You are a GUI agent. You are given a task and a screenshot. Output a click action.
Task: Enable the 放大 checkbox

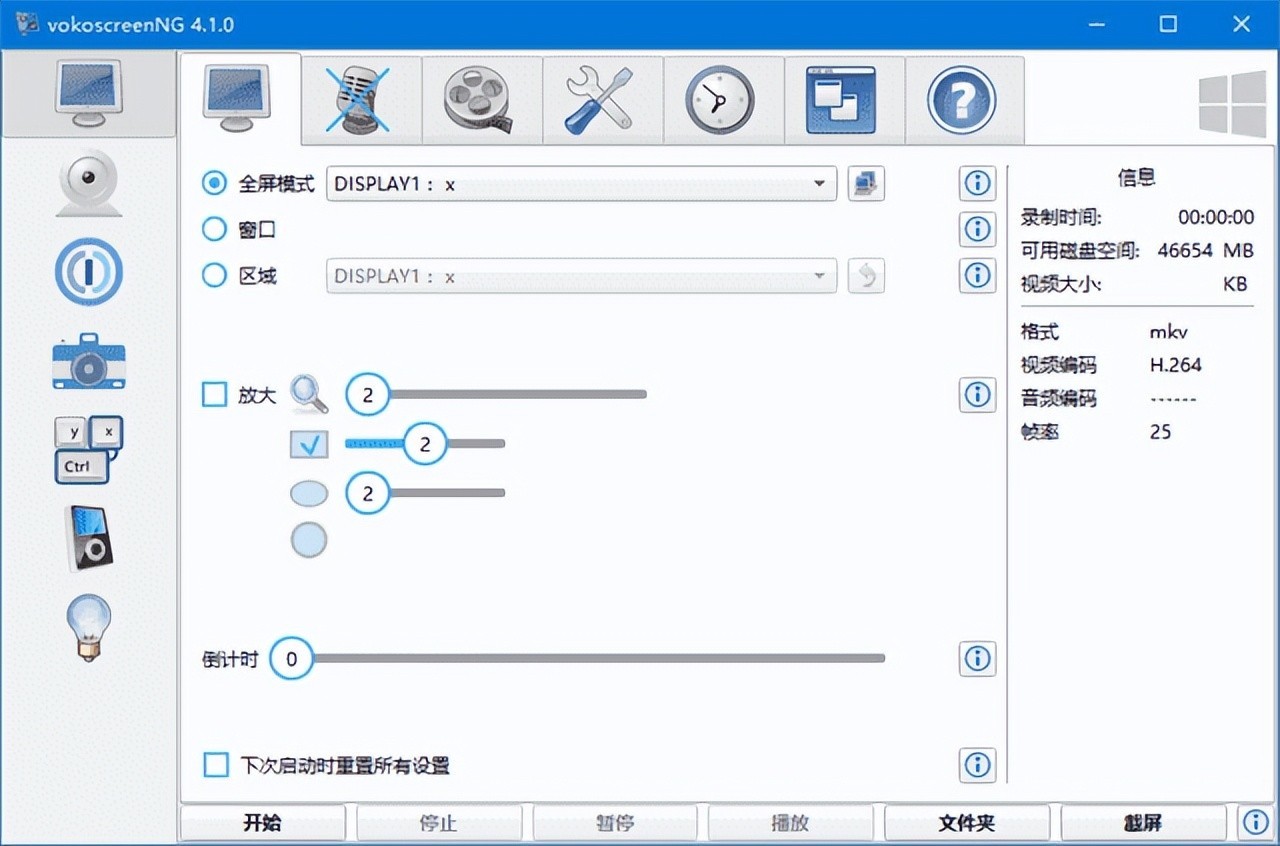(x=215, y=394)
